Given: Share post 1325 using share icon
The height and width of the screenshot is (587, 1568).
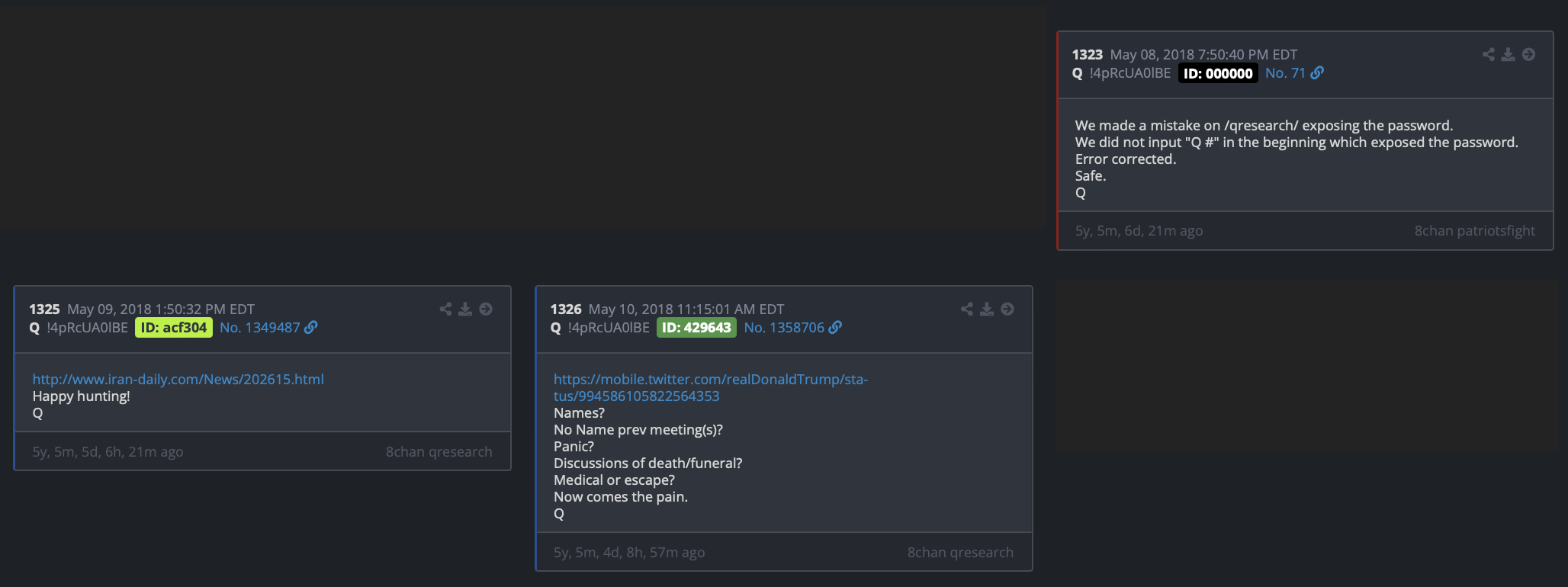Looking at the screenshot, I should pyautogui.click(x=445, y=309).
